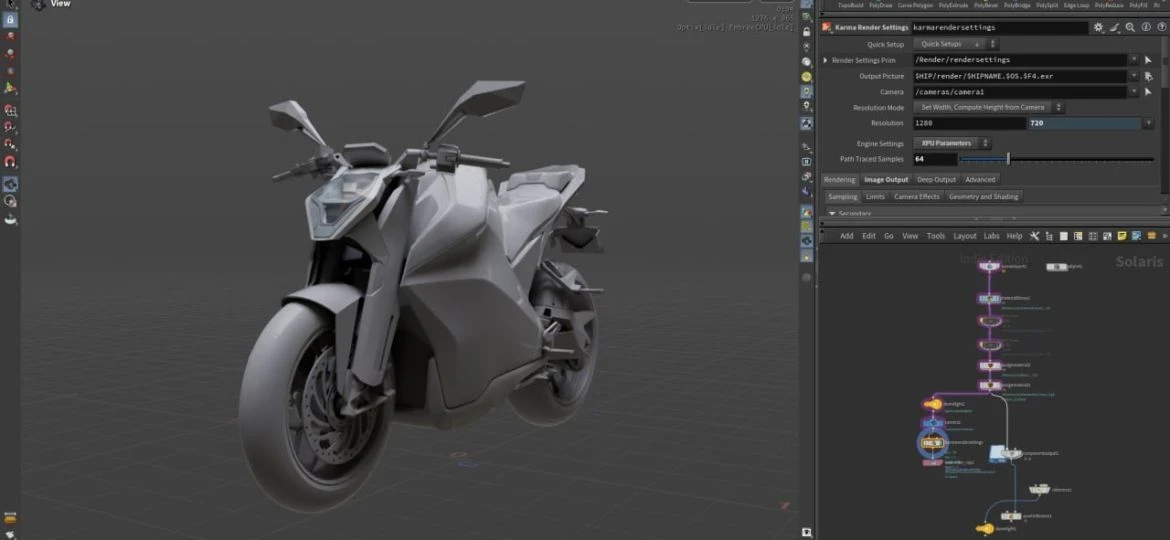Open the Geometry and Shading sub-tab
Screen dimensions: 1170x540
(983, 197)
